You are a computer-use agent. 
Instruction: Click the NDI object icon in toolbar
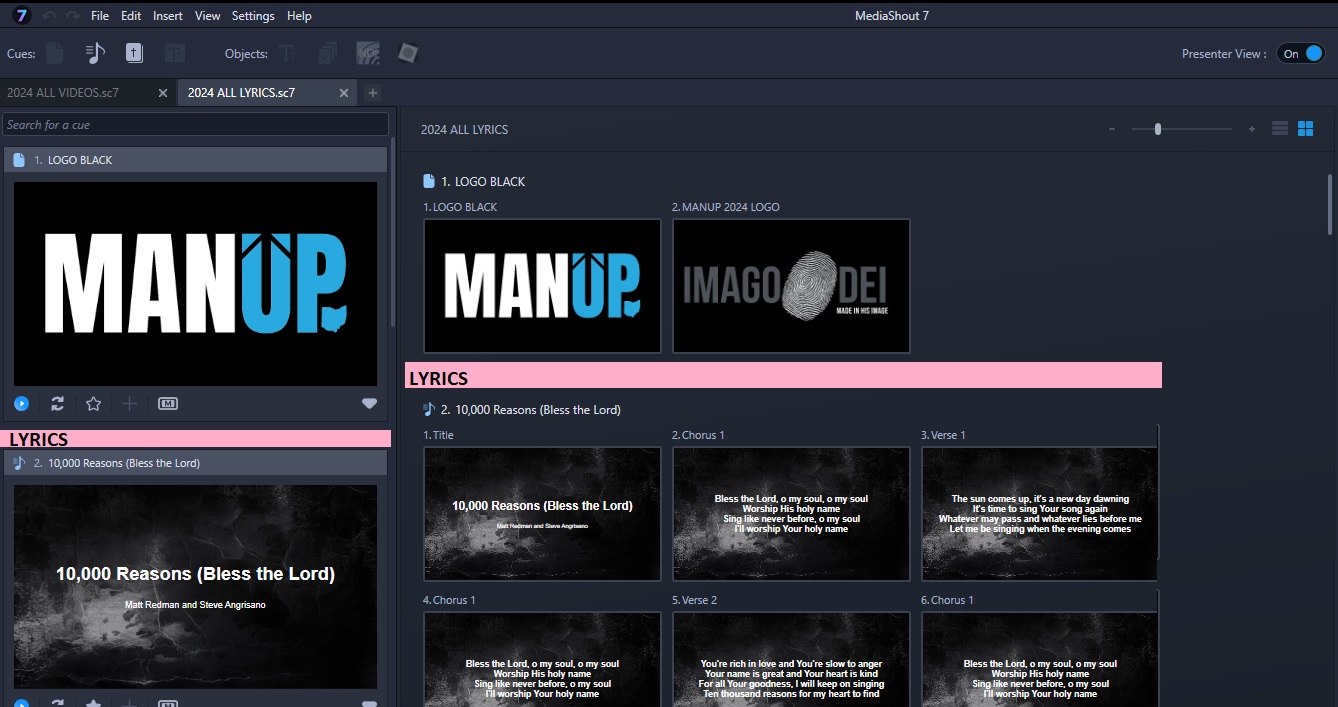[x=368, y=54]
